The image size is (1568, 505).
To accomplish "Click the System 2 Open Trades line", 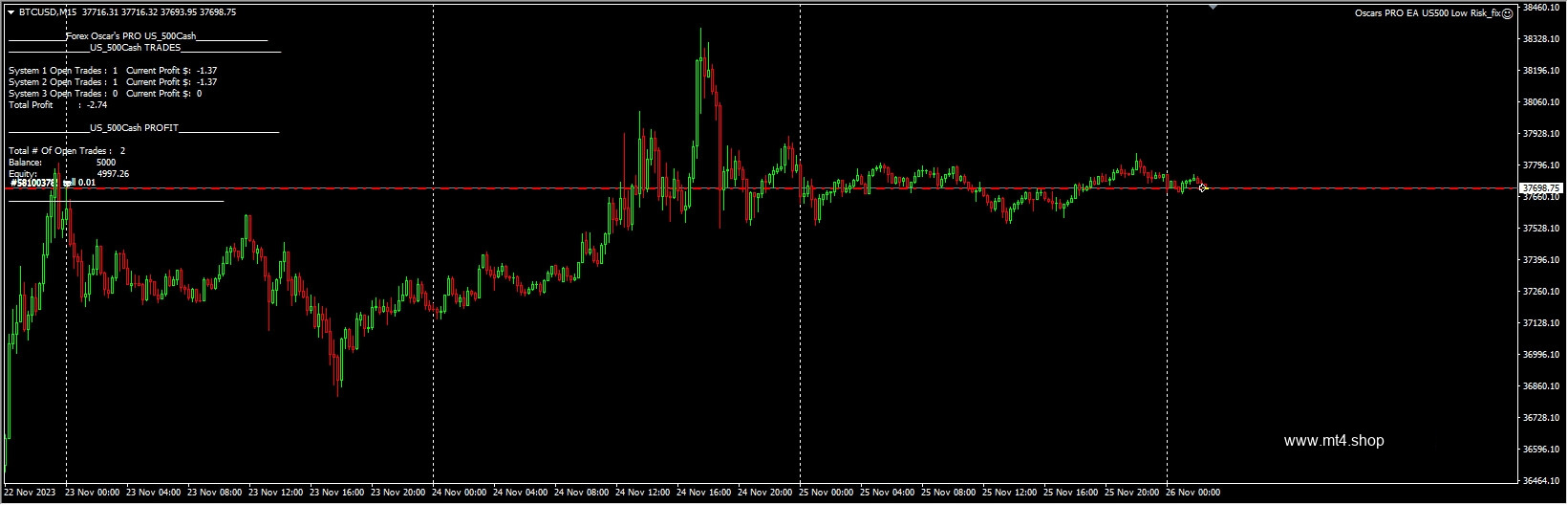I will tap(113, 82).
